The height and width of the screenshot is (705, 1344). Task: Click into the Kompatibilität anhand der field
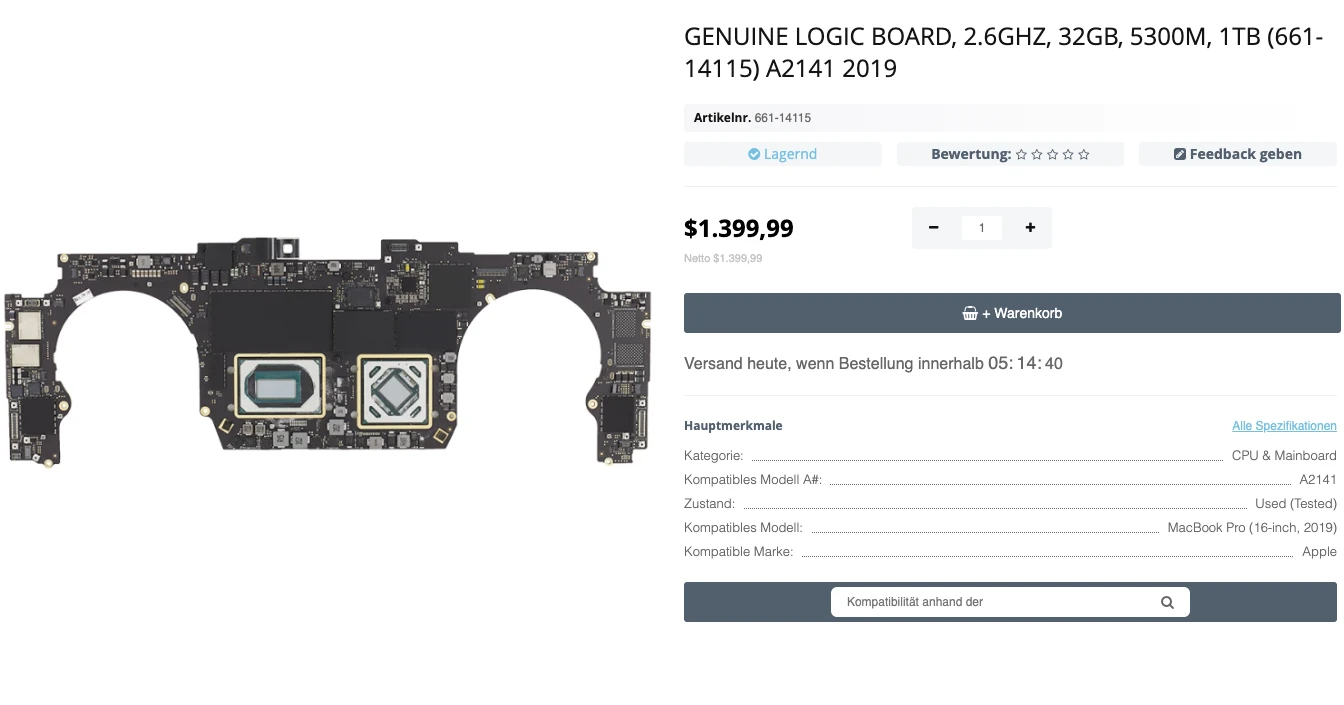click(x=990, y=602)
